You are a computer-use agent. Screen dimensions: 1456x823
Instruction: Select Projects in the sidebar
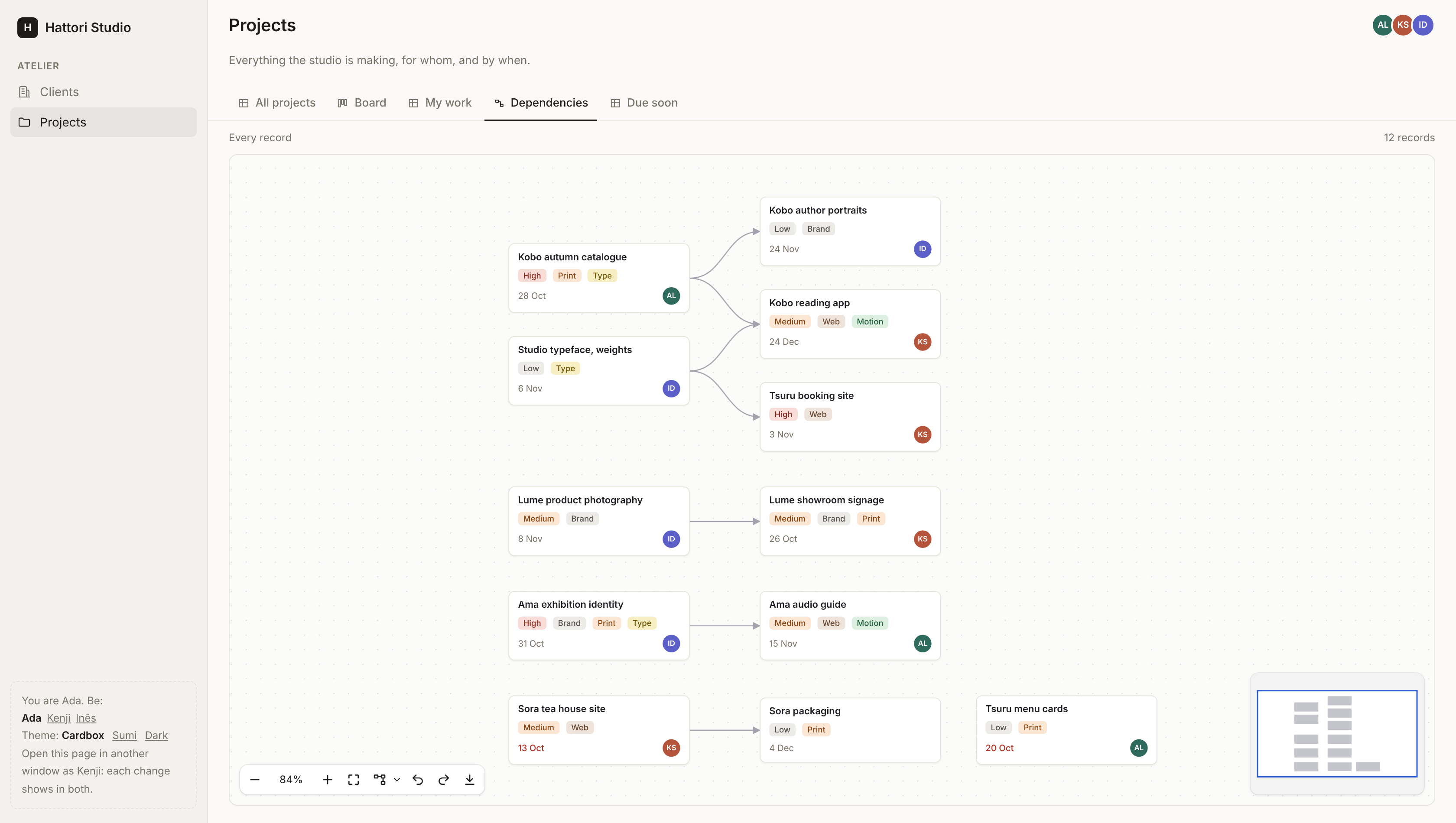(x=104, y=122)
